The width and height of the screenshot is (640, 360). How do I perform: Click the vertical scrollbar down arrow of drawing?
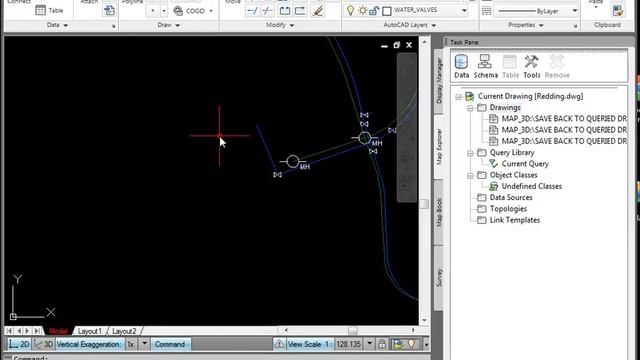pyautogui.click(x=424, y=320)
